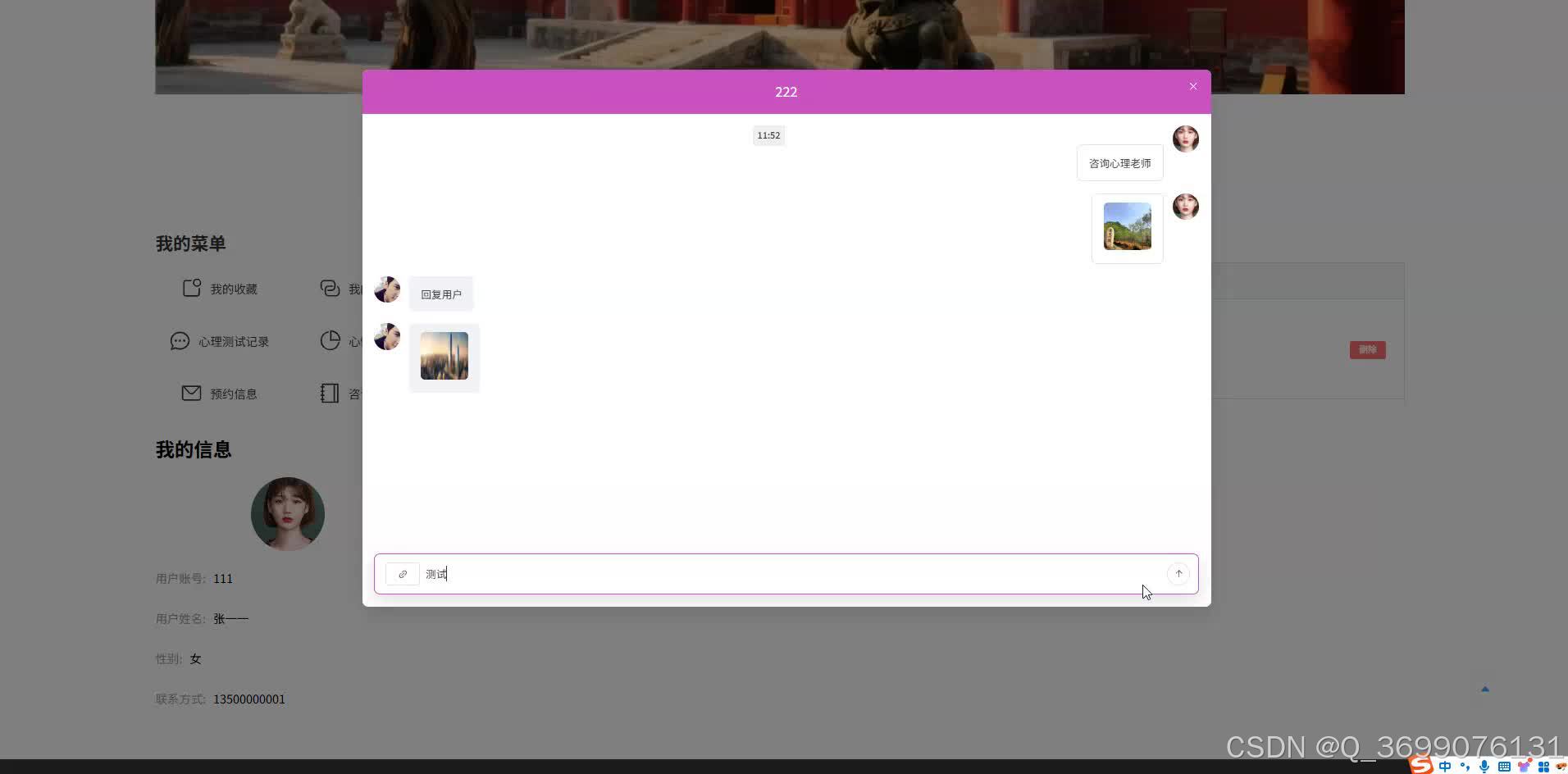Click the 我的收藏 bookmark icon

(x=192, y=288)
